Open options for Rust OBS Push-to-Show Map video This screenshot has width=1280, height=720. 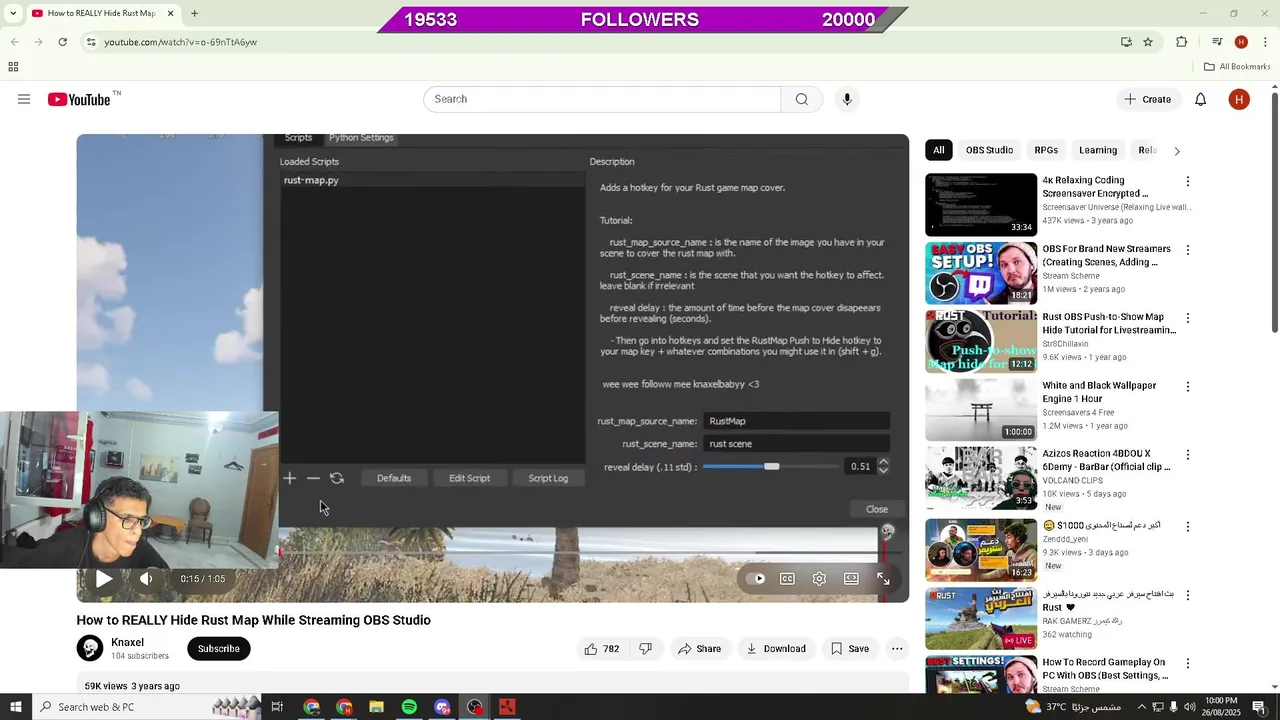1188,318
